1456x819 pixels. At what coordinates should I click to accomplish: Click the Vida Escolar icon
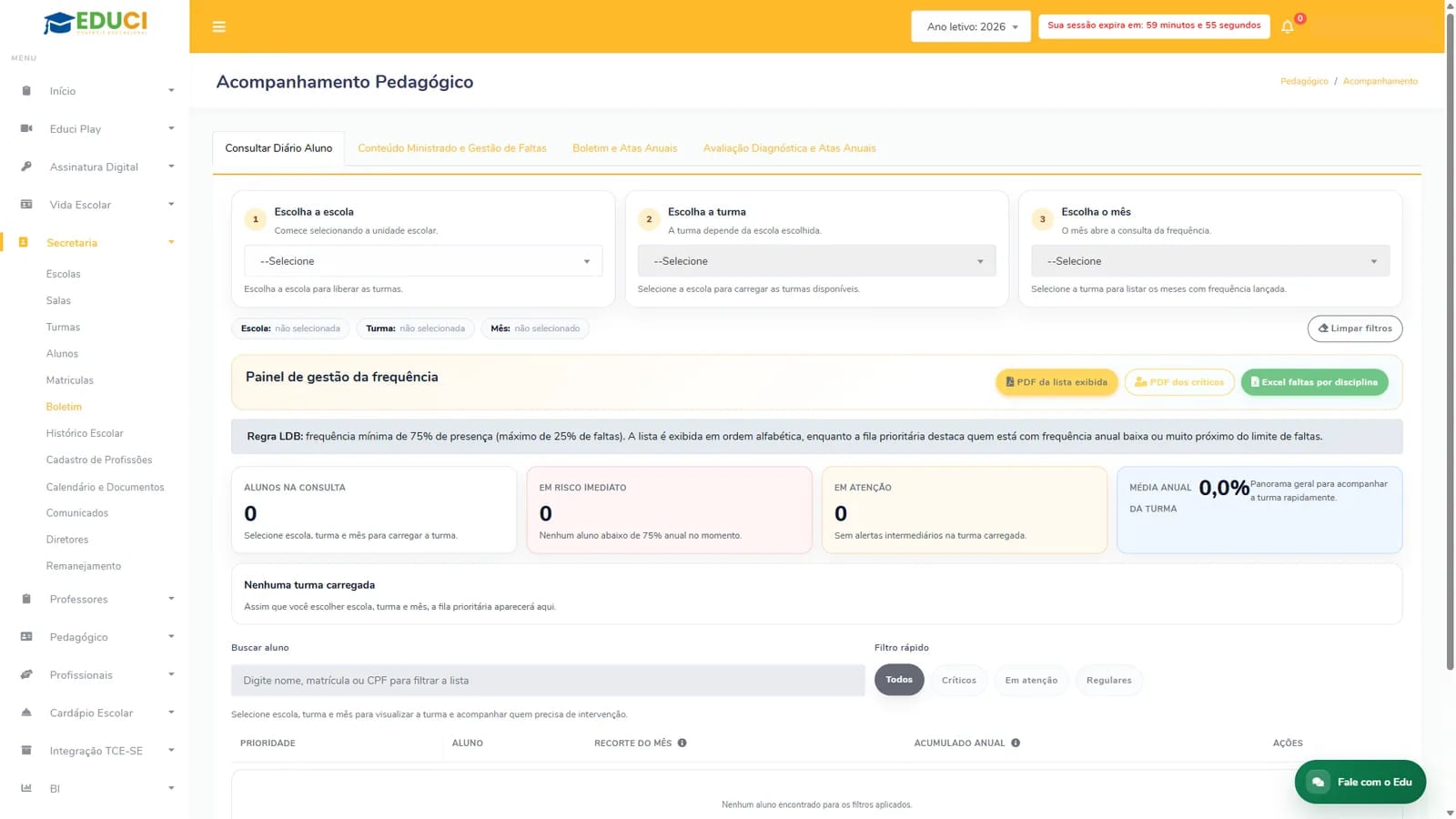(x=26, y=205)
